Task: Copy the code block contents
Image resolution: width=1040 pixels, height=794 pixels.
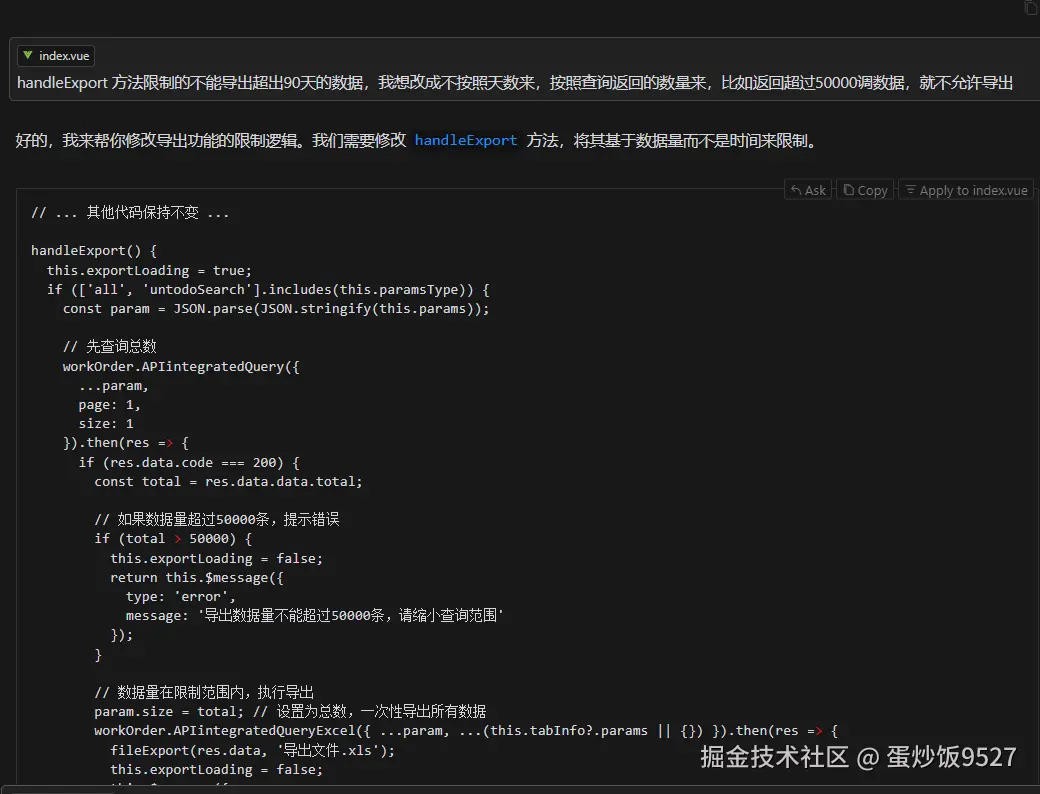Action: 865,190
